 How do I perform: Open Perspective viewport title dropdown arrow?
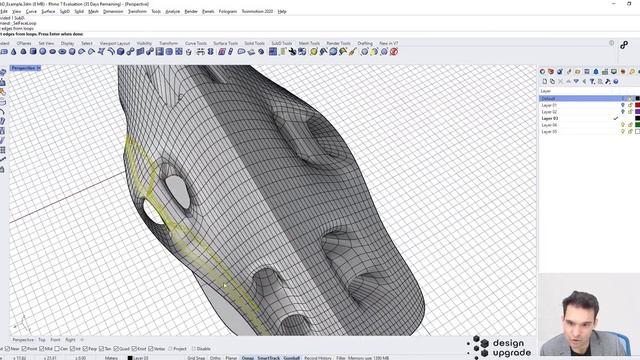pos(39,68)
